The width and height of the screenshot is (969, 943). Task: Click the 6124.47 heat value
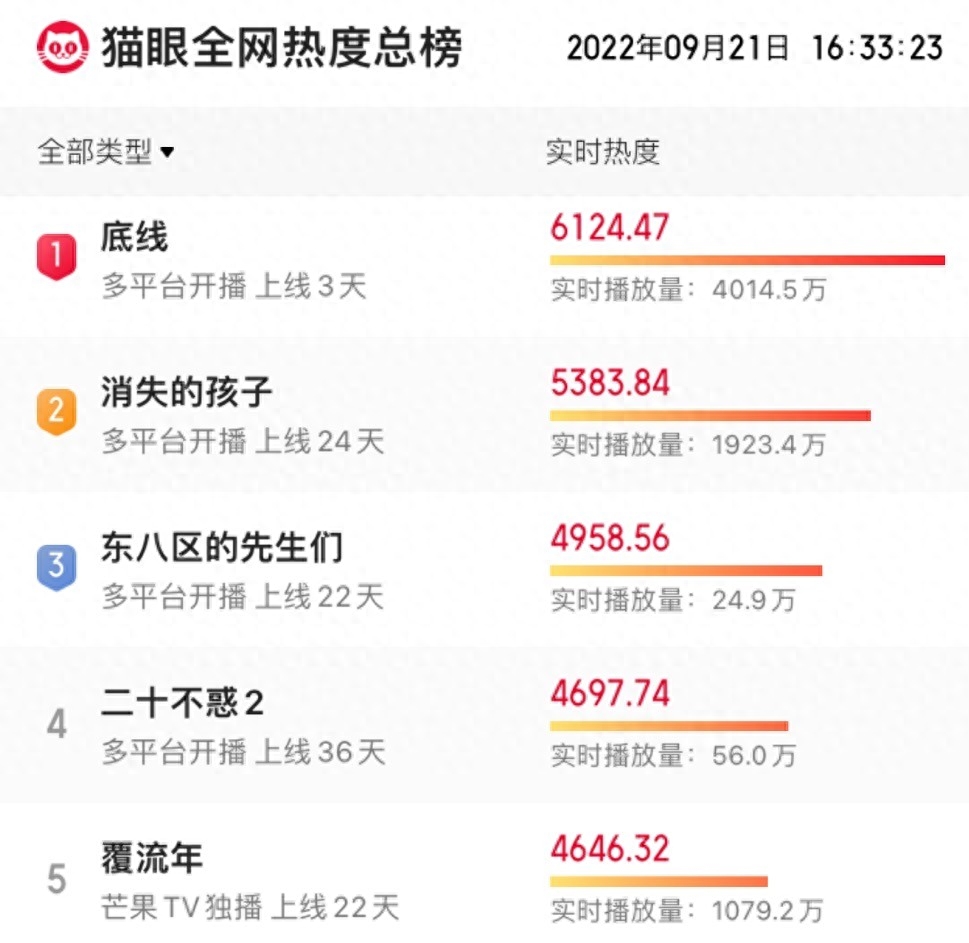tap(609, 228)
